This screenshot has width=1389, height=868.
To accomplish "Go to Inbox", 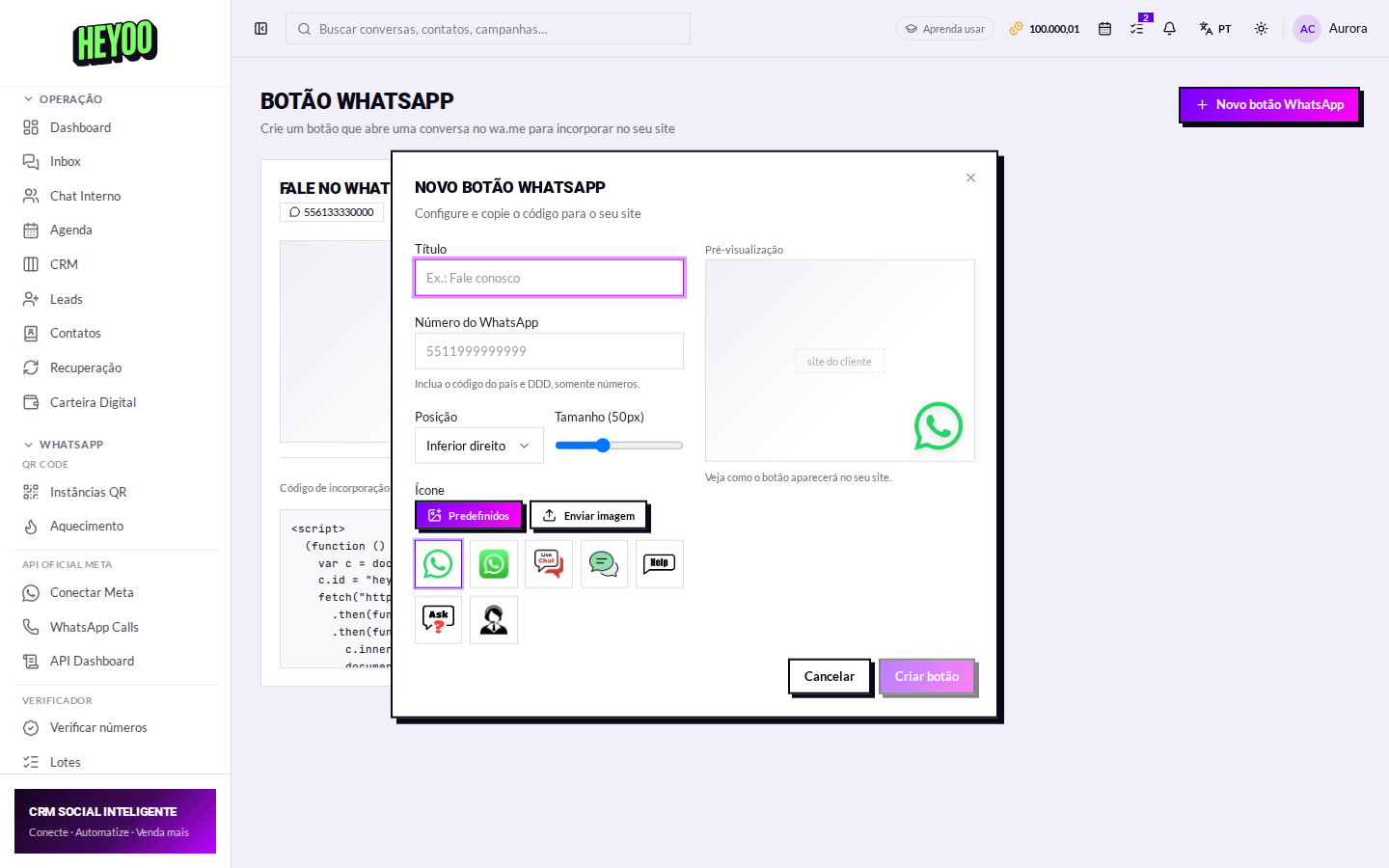I will (116, 162).
